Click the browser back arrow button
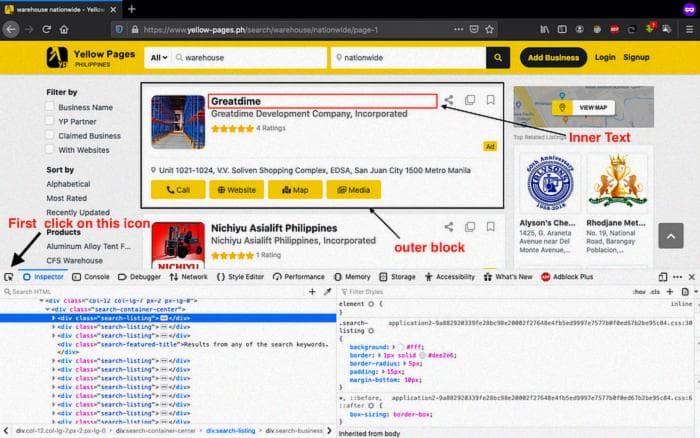Viewport: 700px width, 438px height. (x=11, y=29)
